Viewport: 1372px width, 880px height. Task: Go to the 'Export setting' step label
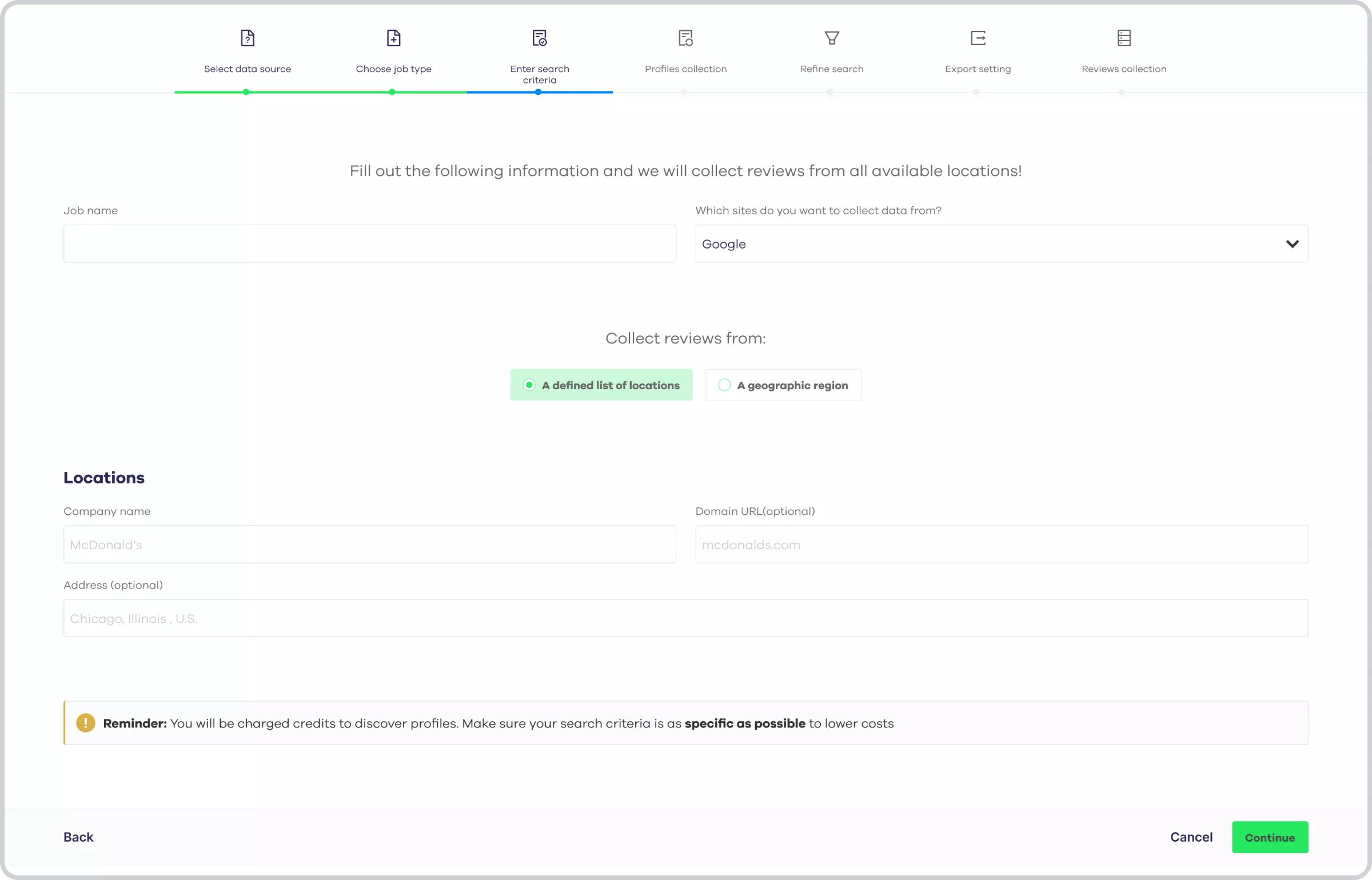coord(978,69)
